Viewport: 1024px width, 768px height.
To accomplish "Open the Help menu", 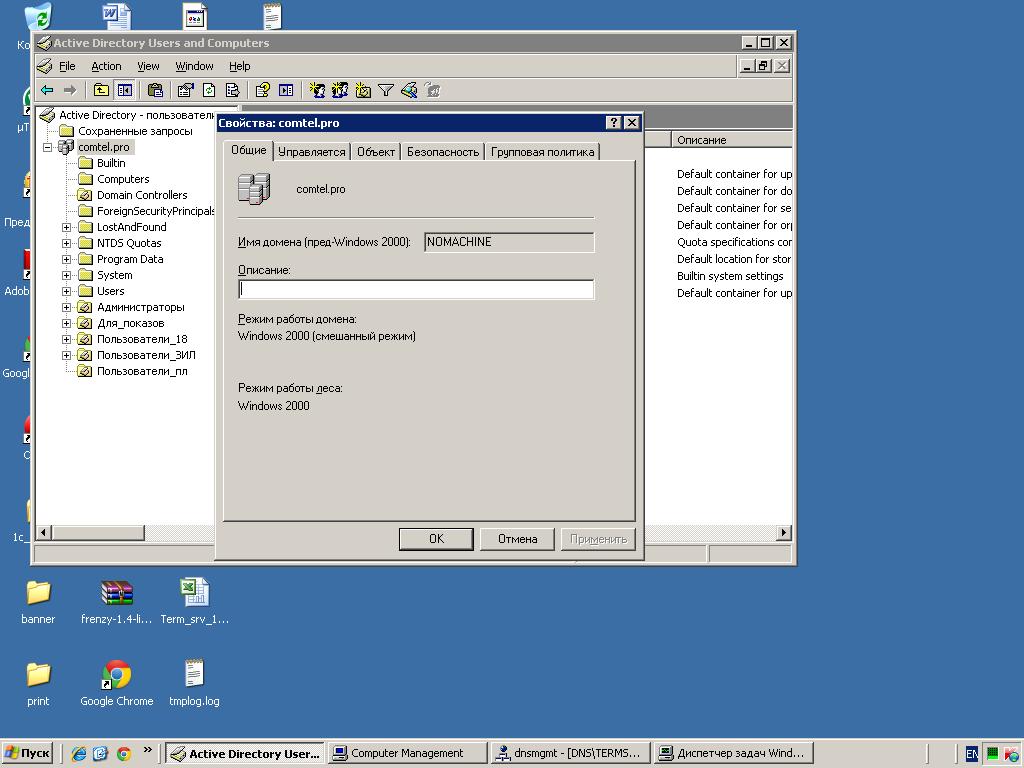I will tap(240, 66).
